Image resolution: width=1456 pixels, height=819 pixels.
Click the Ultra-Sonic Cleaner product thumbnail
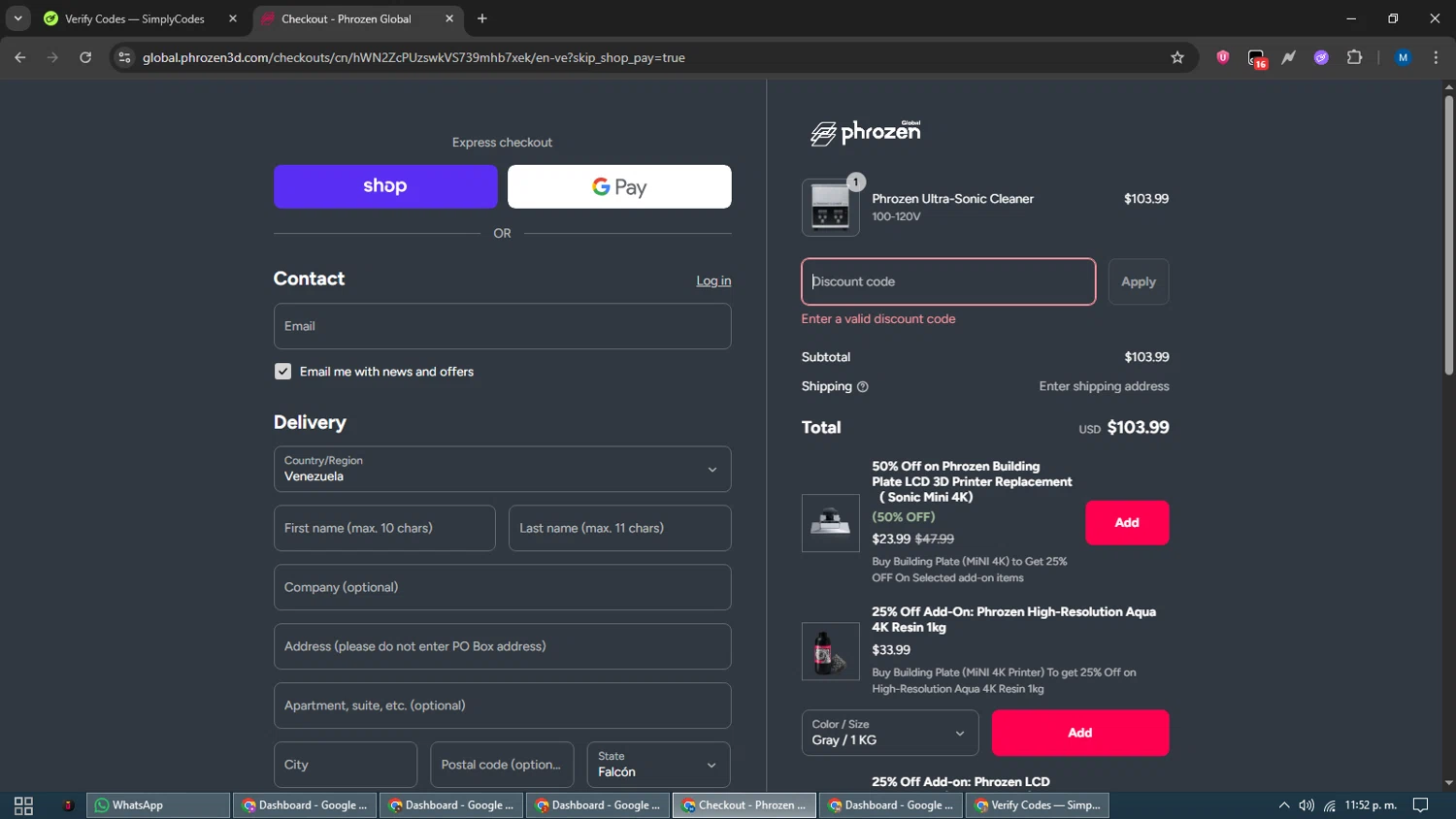pyautogui.click(x=830, y=207)
